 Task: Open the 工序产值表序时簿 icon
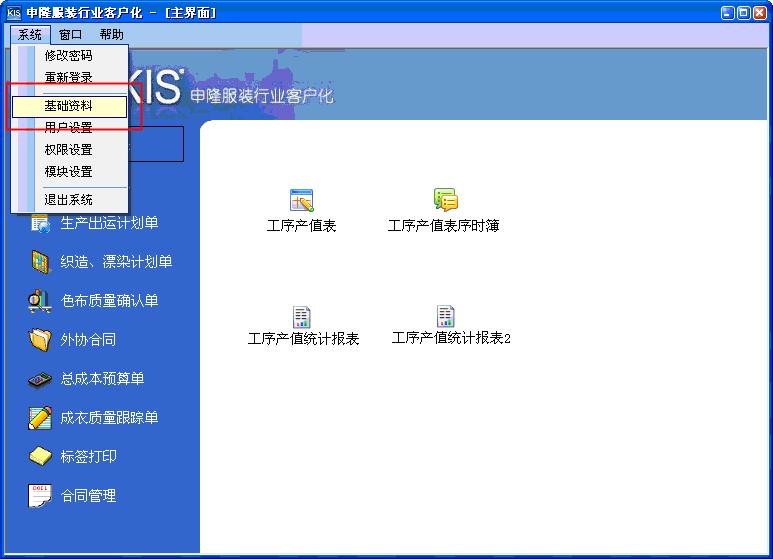(x=445, y=200)
